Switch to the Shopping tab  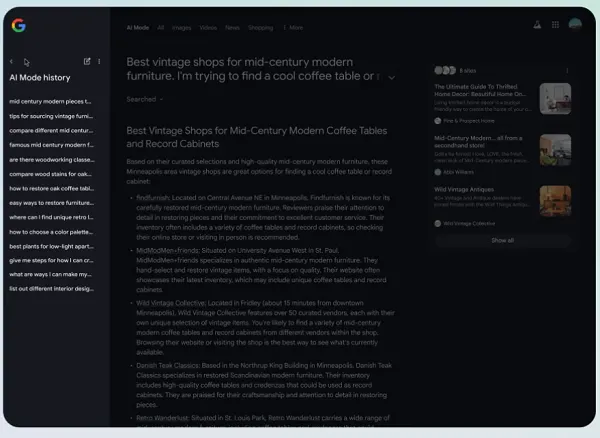pyautogui.click(x=260, y=28)
